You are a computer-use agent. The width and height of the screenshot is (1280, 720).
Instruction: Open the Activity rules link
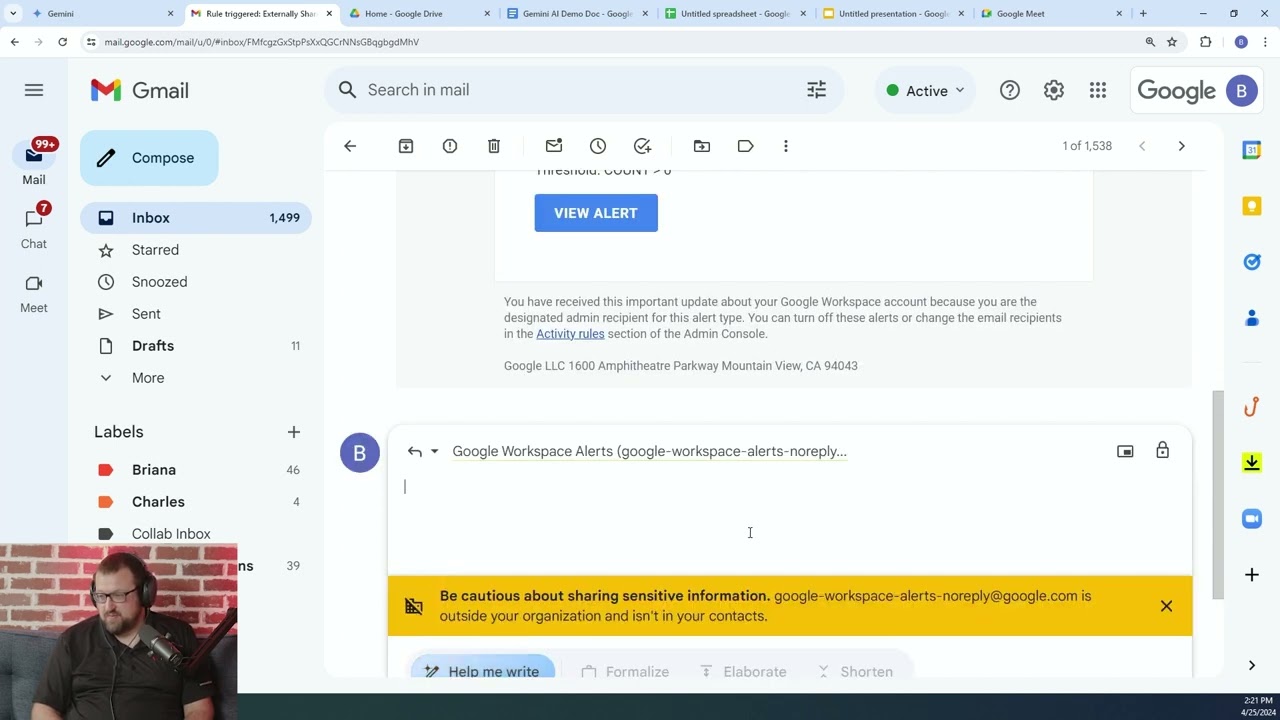[570, 334]
